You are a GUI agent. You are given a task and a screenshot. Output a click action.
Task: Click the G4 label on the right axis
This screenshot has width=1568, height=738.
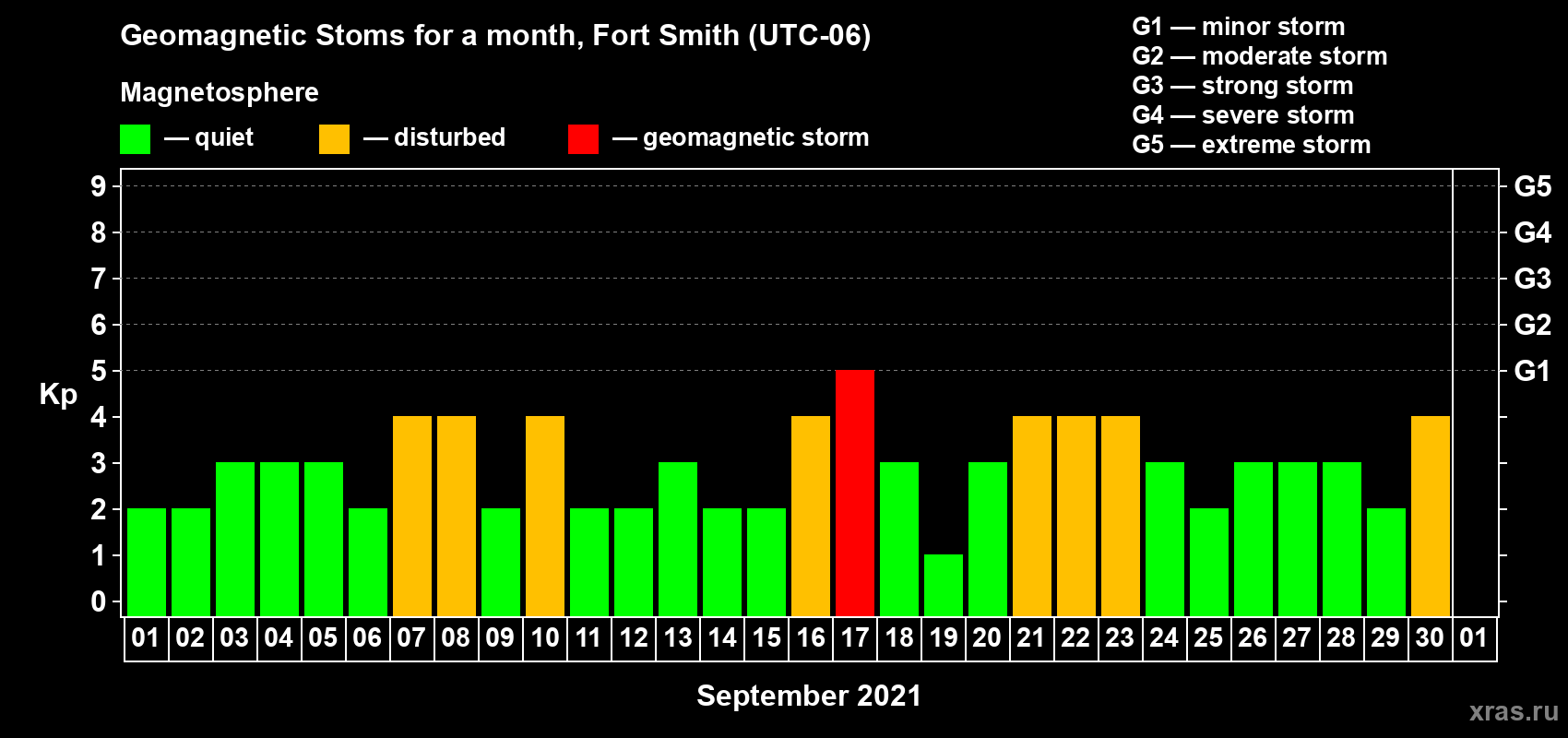[x=1532, y=232]
